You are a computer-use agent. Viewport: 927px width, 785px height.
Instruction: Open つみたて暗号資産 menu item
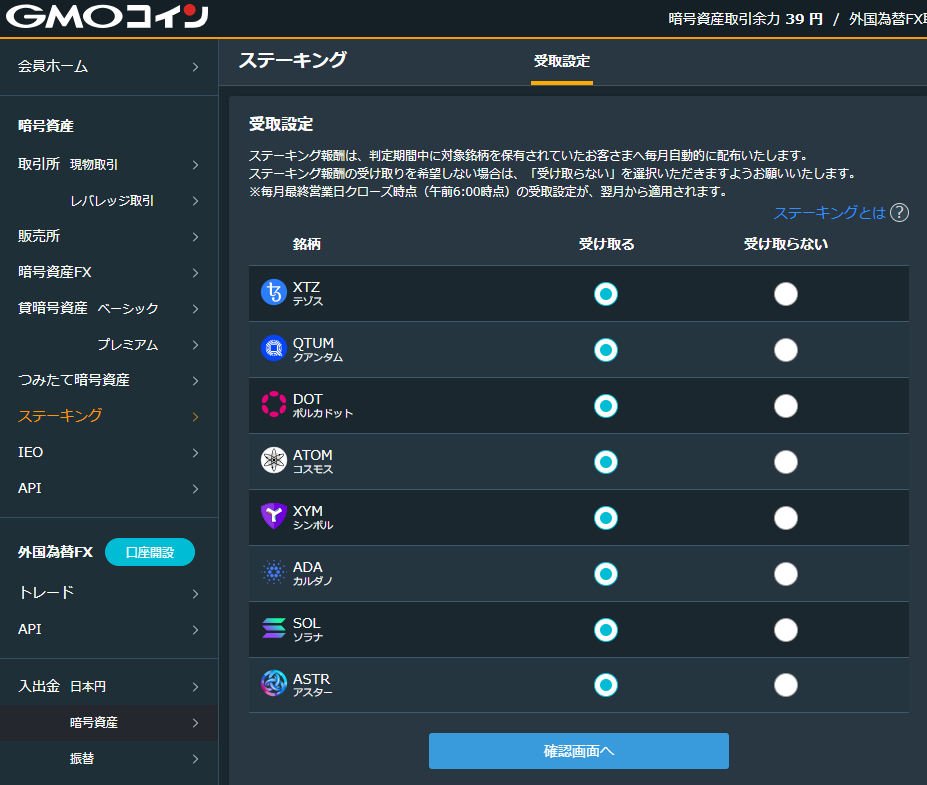pos(109,380)
